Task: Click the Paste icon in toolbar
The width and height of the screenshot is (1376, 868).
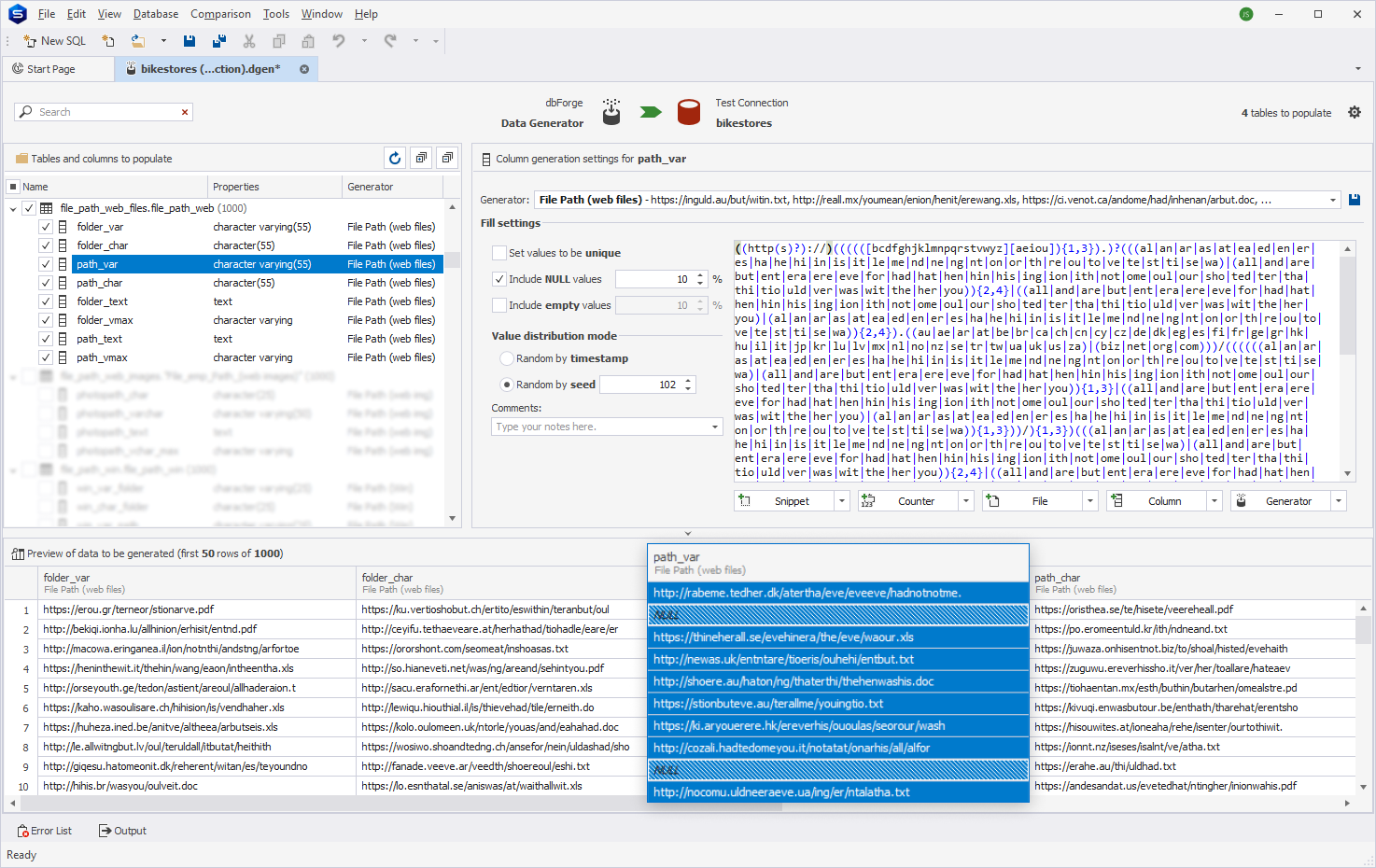Action: coord(308,41)
